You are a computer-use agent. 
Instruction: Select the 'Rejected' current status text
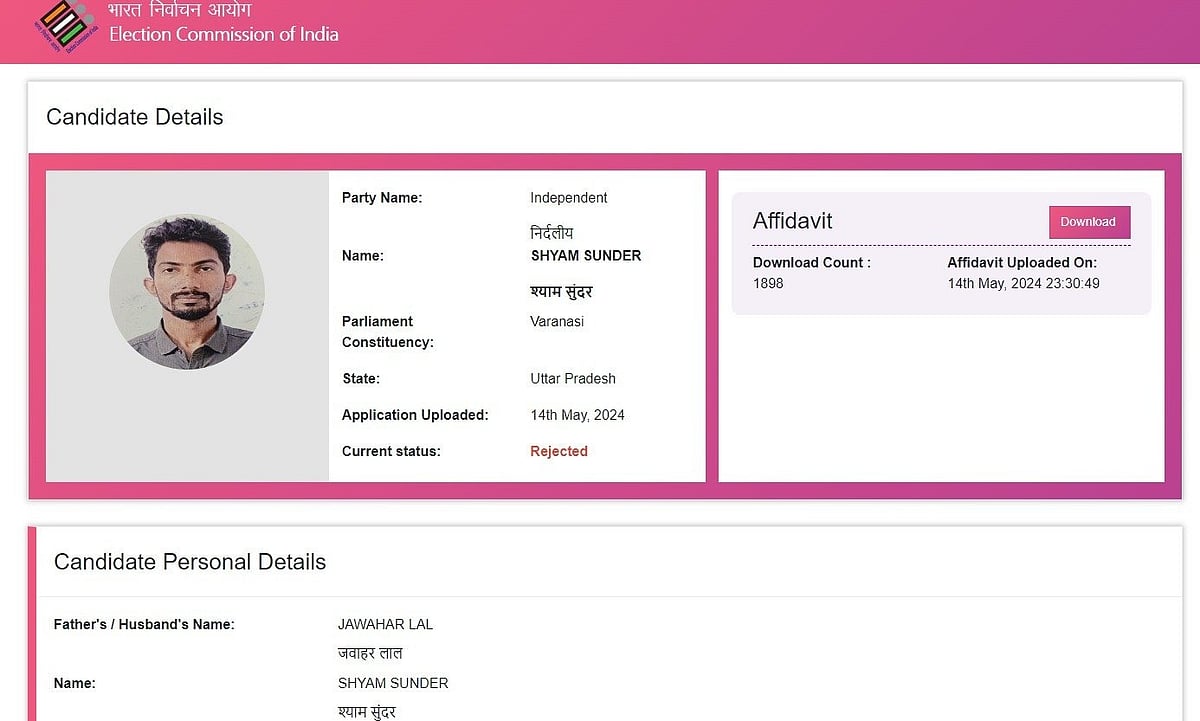558,451
